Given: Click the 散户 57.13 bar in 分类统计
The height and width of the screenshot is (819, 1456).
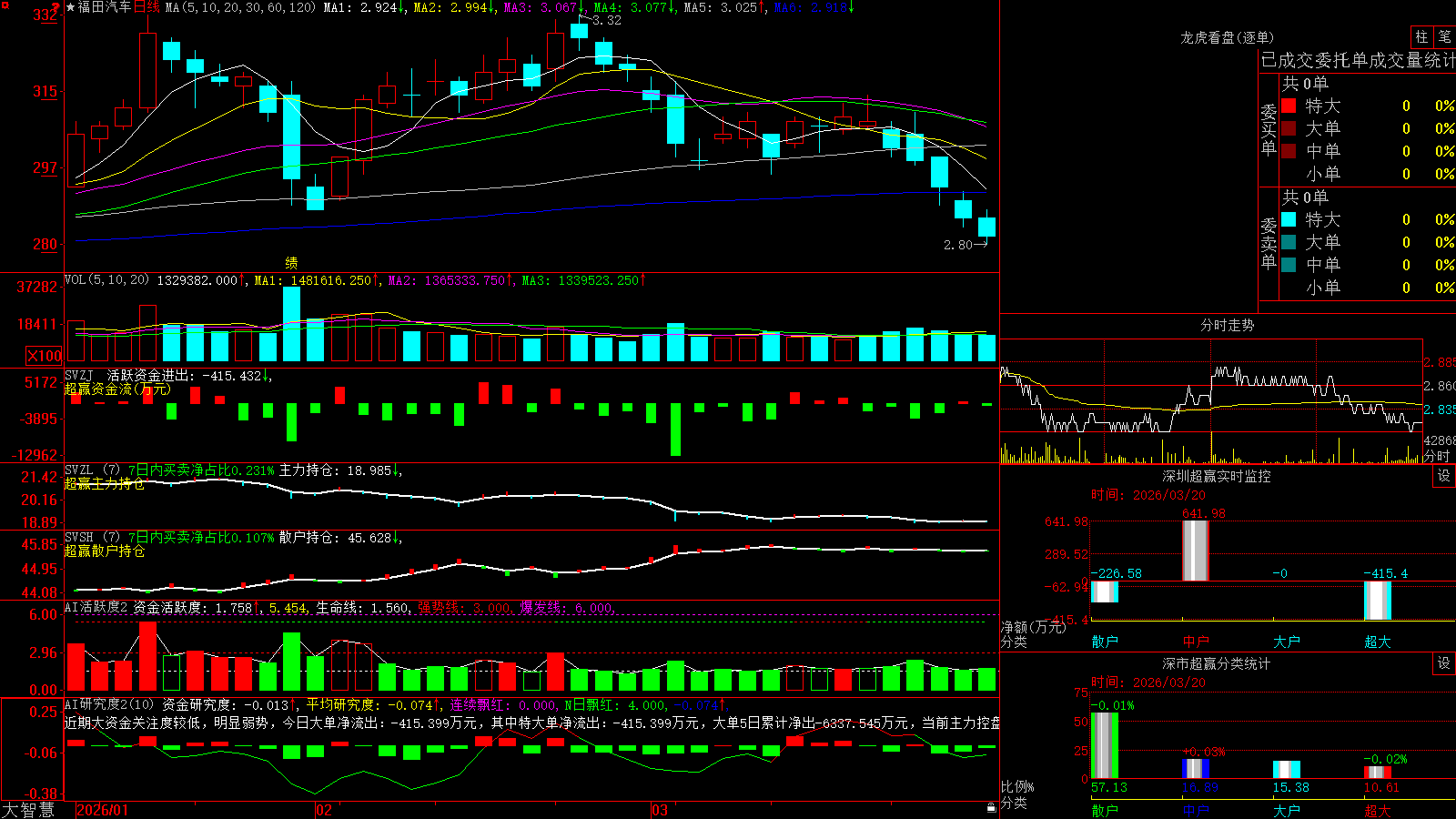Looking at the screenshot, I should tap(1104, 745).
